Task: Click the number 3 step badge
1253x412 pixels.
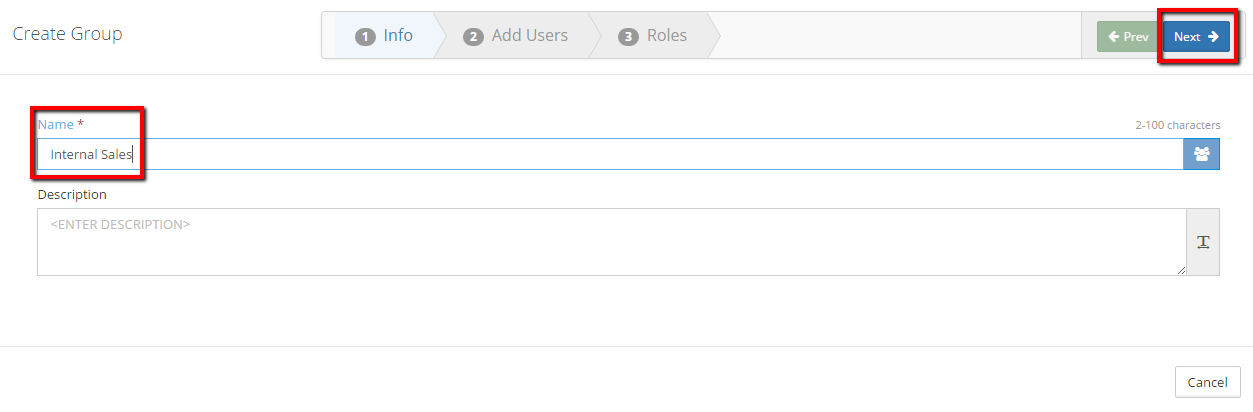Action: coord(628,36)
